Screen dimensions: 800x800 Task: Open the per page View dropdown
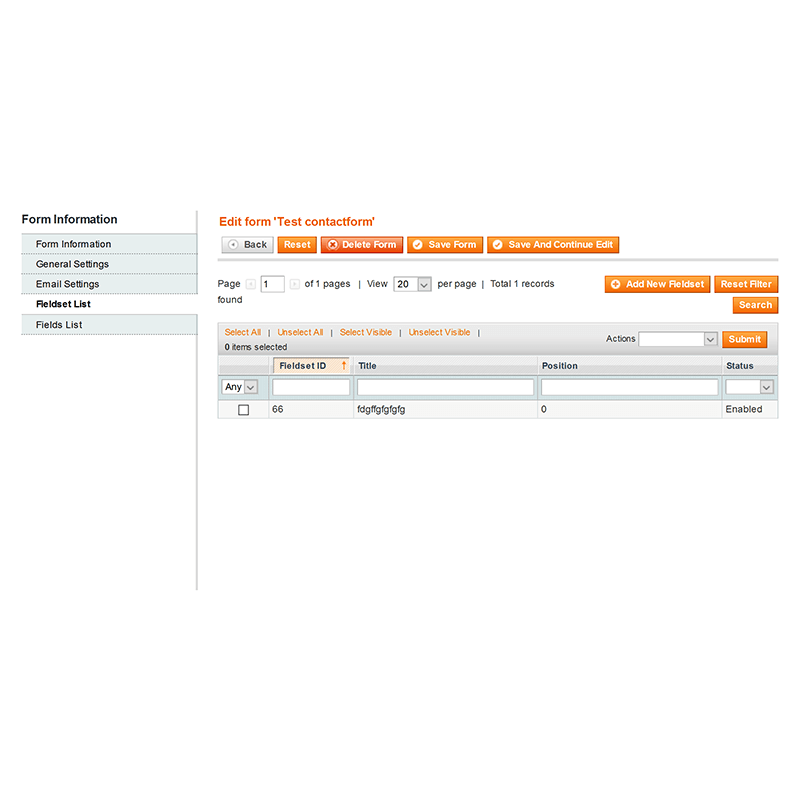tap(412, 284)
